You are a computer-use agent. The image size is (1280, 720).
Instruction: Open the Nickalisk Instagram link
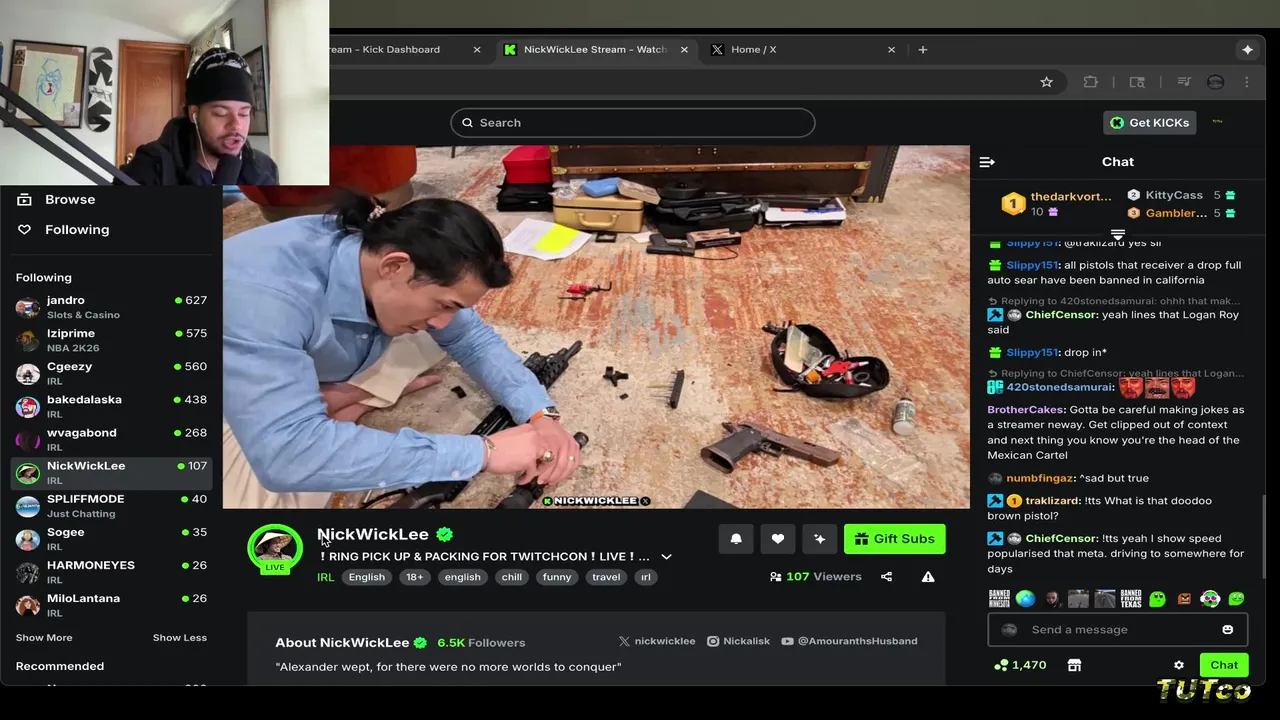[739, 641]
